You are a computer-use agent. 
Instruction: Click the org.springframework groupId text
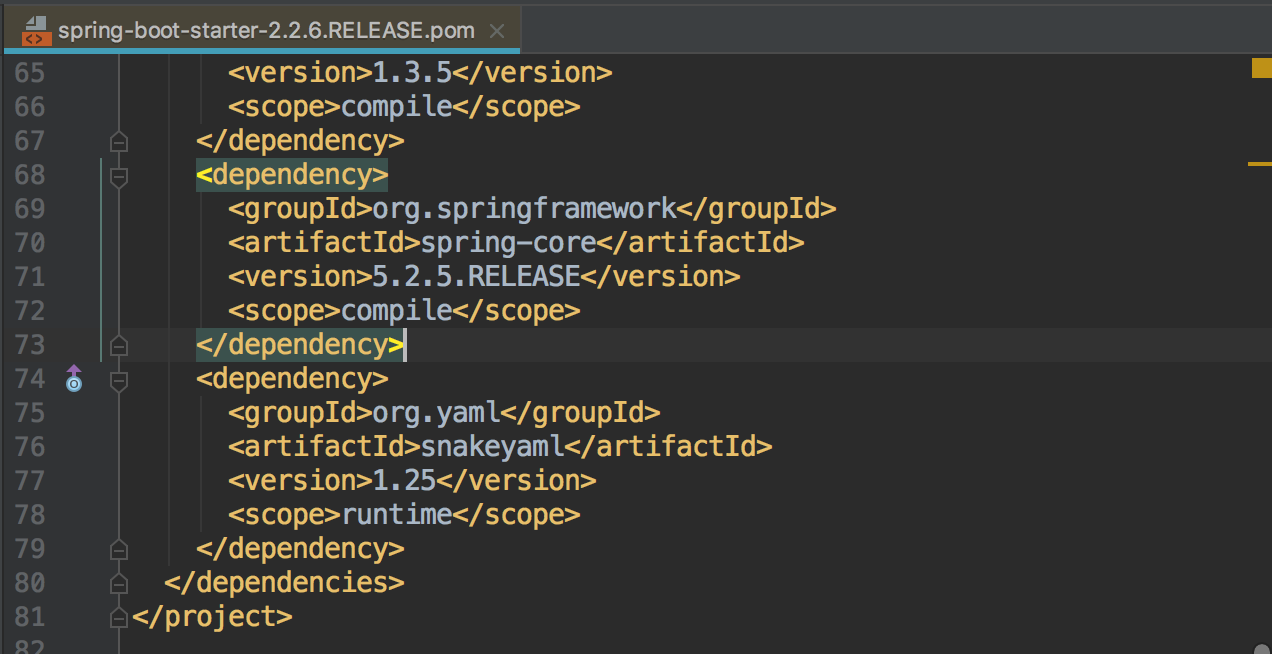[x=525, y=208]
